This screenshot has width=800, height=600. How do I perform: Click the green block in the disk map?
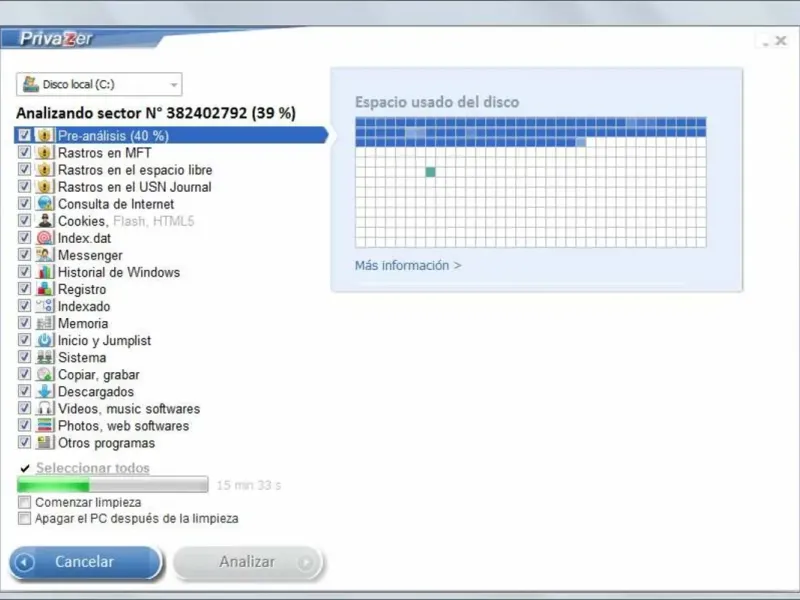tap(430, 172)
